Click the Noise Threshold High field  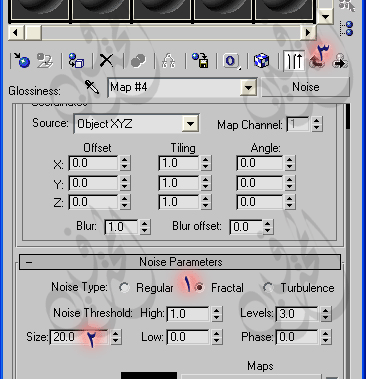[x=189, y=314]
